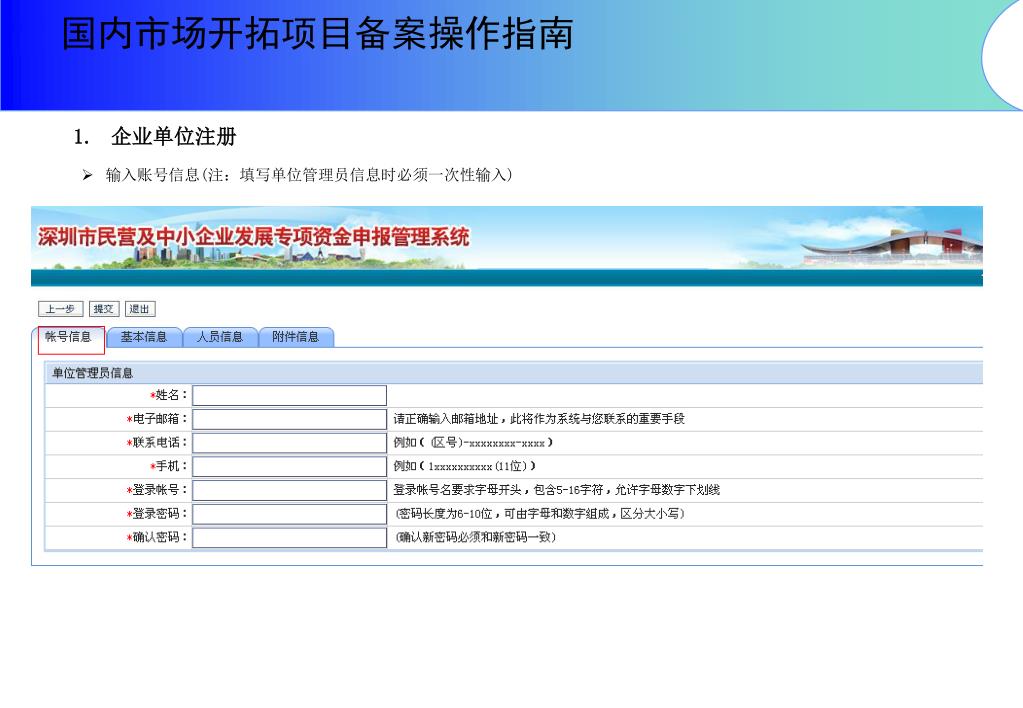Click the slide title 国内市场开拓项目备案操作指南
Image resolution: width=1023 pixels, height=708 pixels.
[317, 34]
